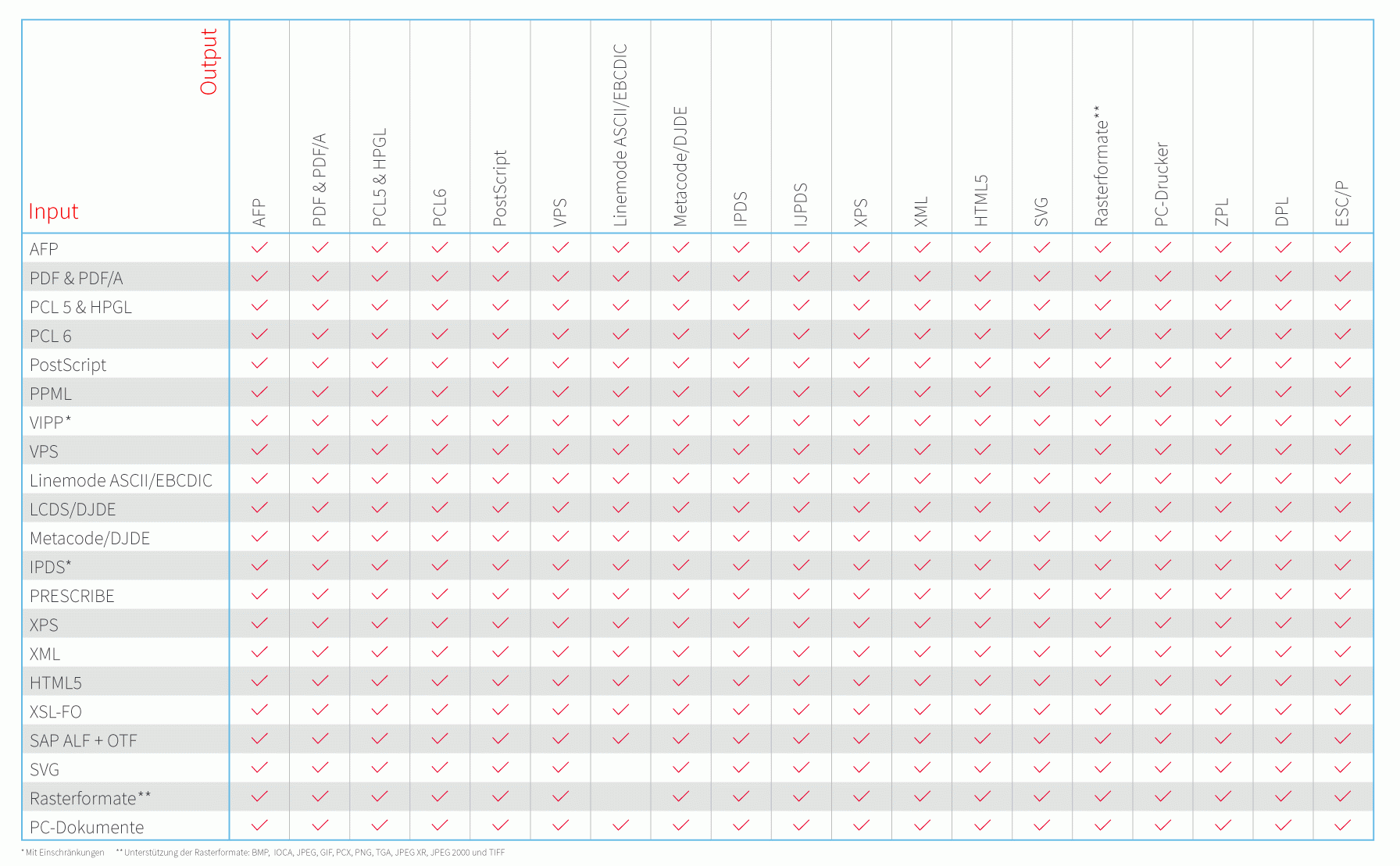This screenshot has height=866, width=1400.
Task: Click the checkmark for SAP ALF + OTF to Linemode
Action: pyautogui.click(x=620, y=739)
